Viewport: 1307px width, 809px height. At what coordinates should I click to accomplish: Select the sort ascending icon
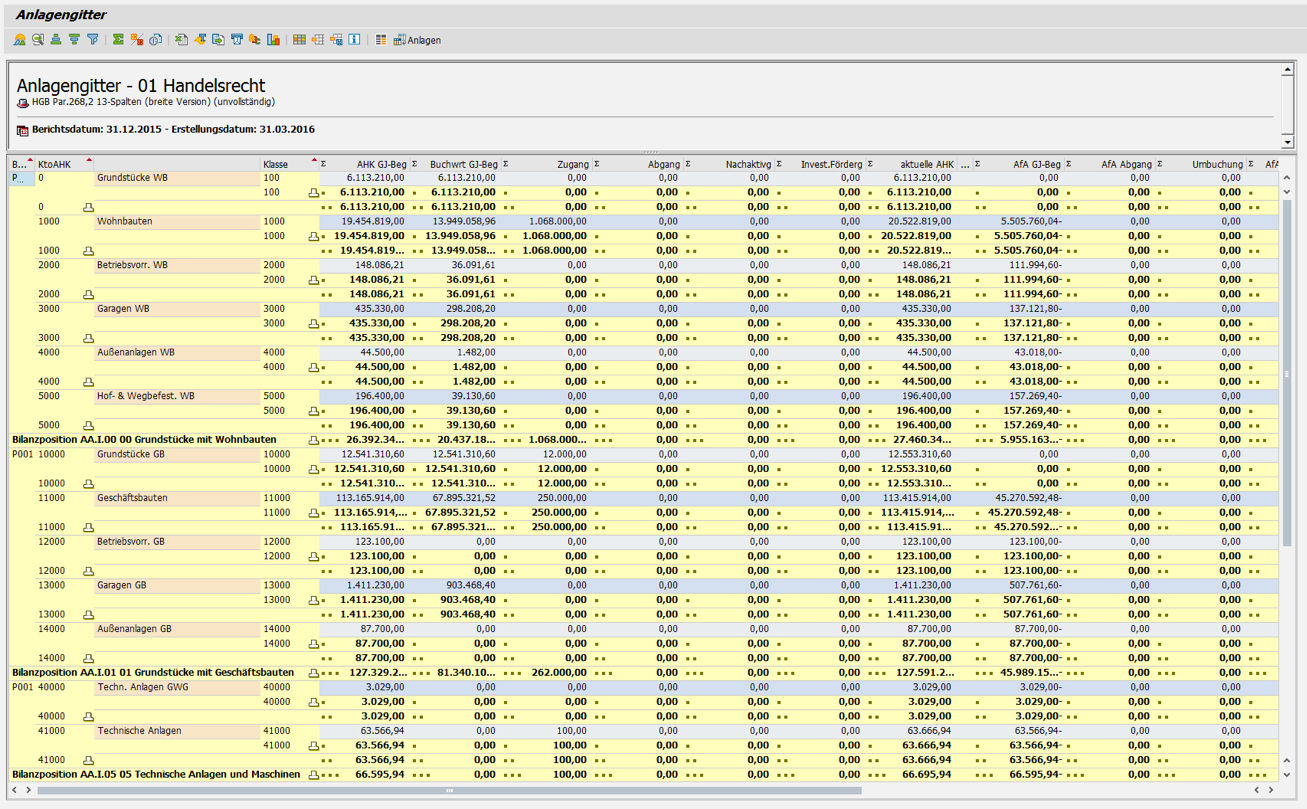point(54,40)
